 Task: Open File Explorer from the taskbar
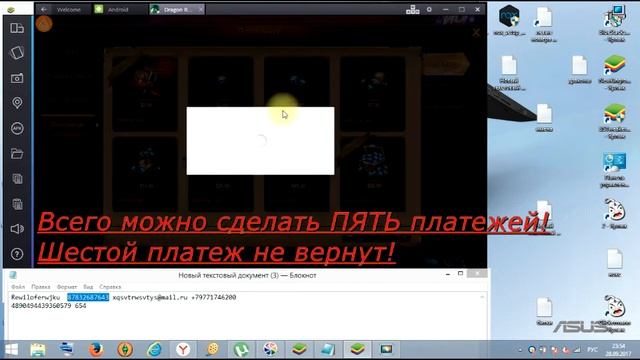[x=38, y=349]
